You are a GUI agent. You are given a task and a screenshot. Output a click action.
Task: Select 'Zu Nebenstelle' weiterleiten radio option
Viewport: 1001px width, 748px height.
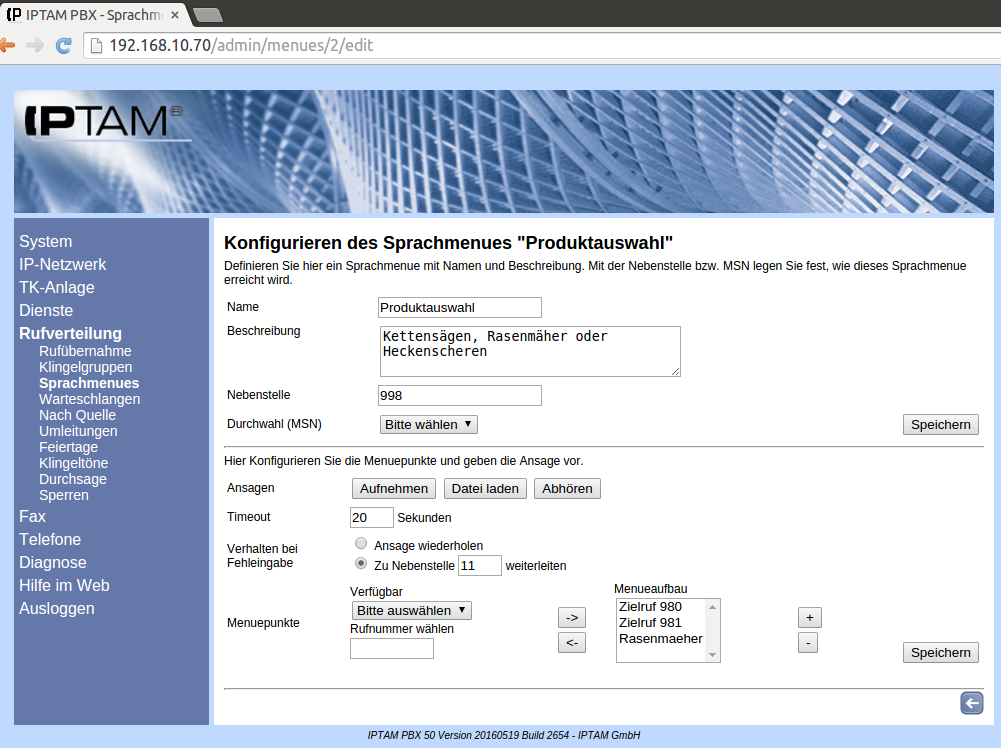pos(361,564)
